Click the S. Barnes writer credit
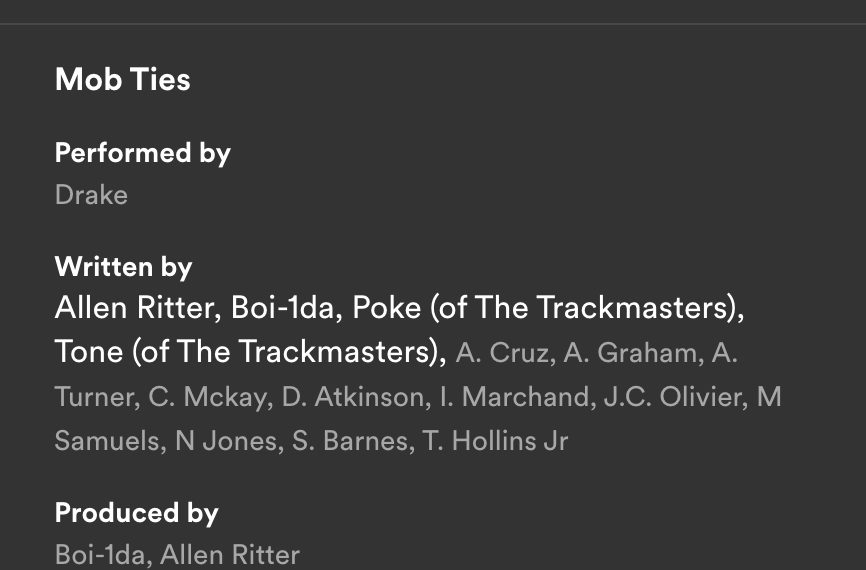 [349, 441]
